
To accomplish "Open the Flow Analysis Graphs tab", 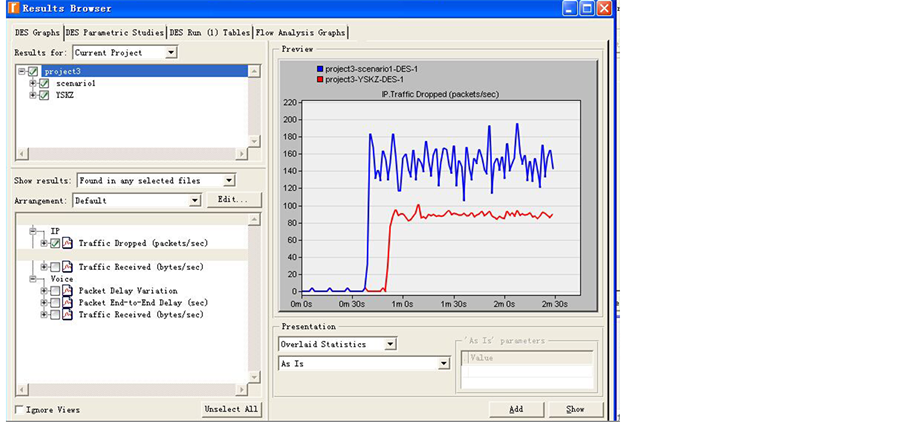I will pos(301,32).
